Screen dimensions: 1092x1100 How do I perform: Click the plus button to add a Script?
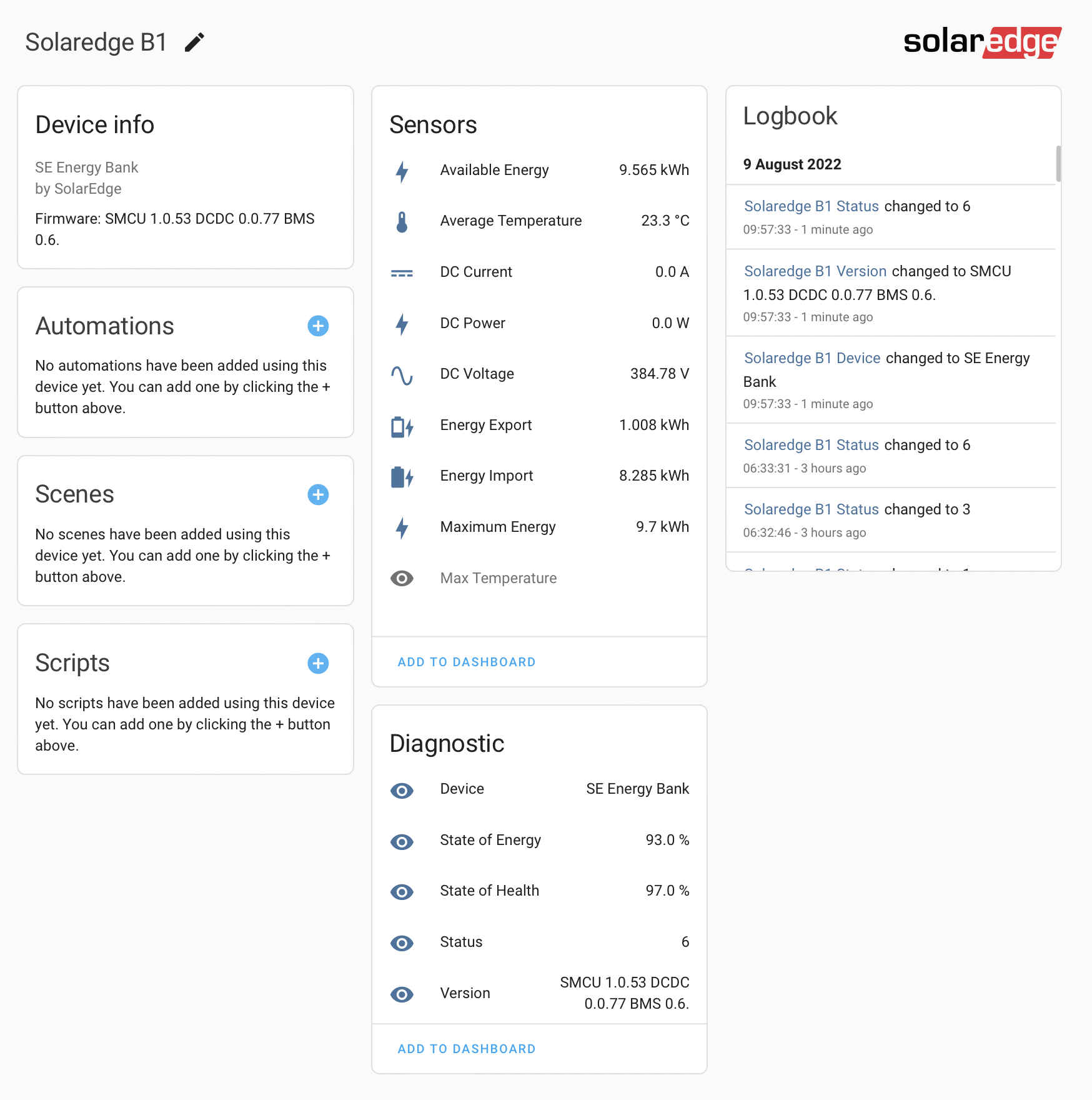pyautogui.click(x=318, y=663)
